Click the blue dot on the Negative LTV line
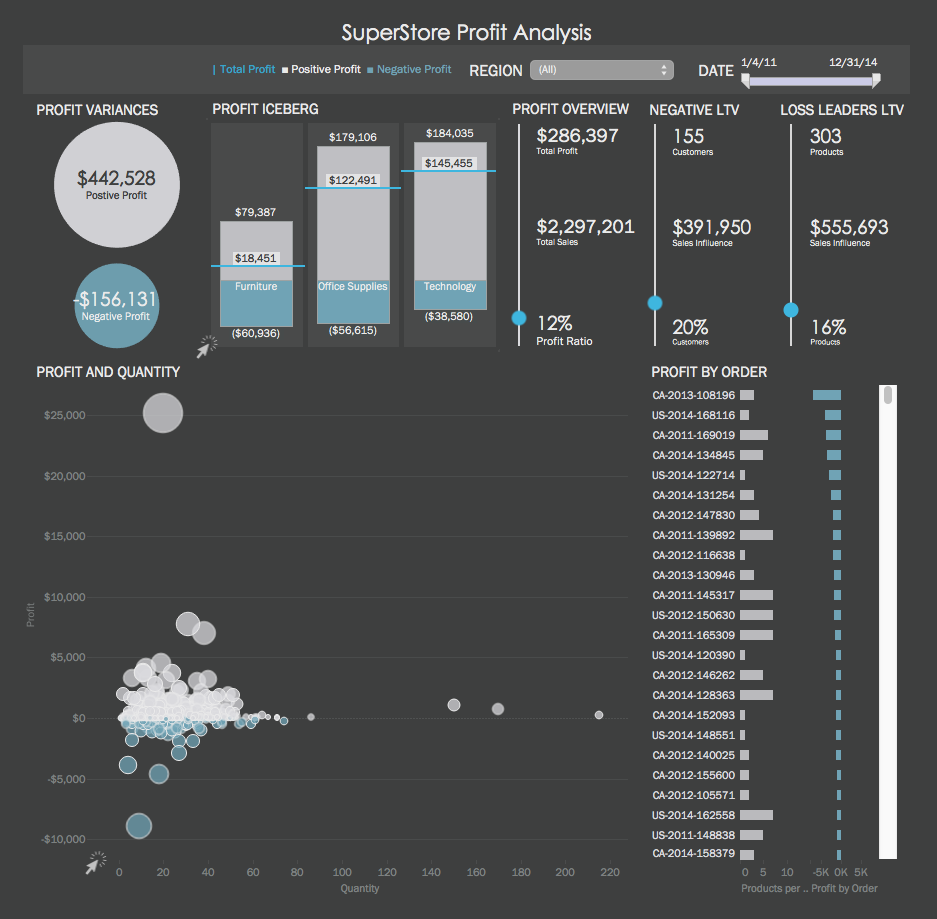The image size is (937, 919). pos(655,303)
